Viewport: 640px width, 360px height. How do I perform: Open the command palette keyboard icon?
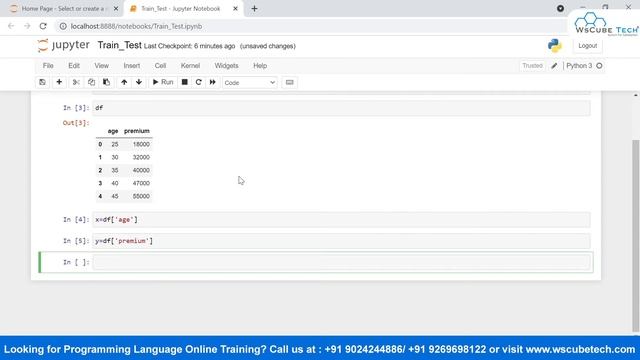pyautogui.click(x=289, y=82)
